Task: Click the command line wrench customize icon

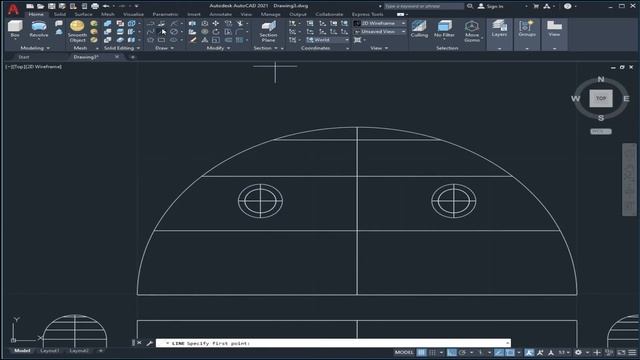Action: pos(149,343)
